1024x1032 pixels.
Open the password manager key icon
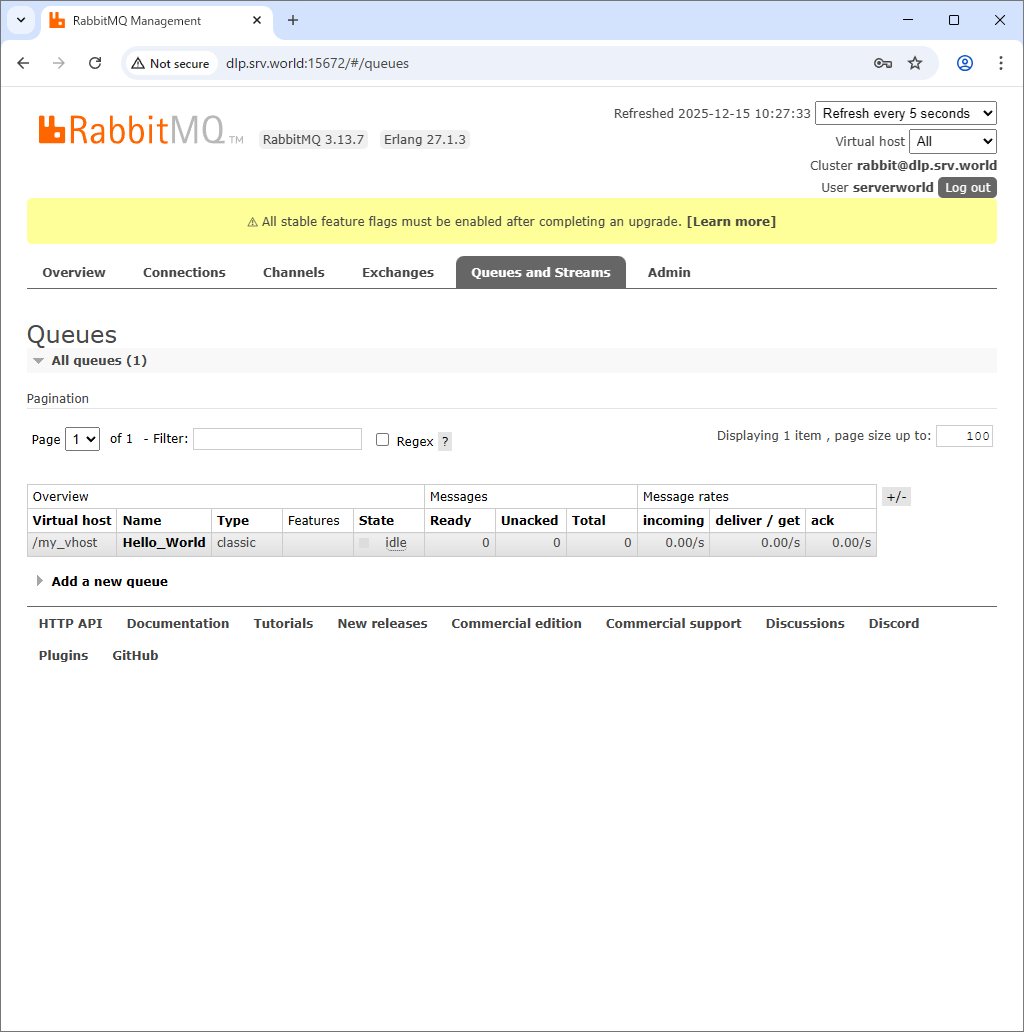tap(883, 63)
